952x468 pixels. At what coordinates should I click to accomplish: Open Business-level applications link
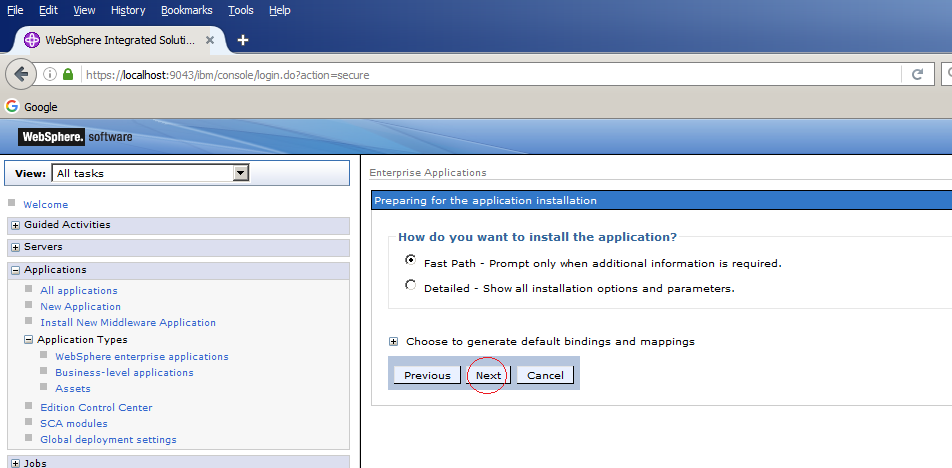point(124,372)
